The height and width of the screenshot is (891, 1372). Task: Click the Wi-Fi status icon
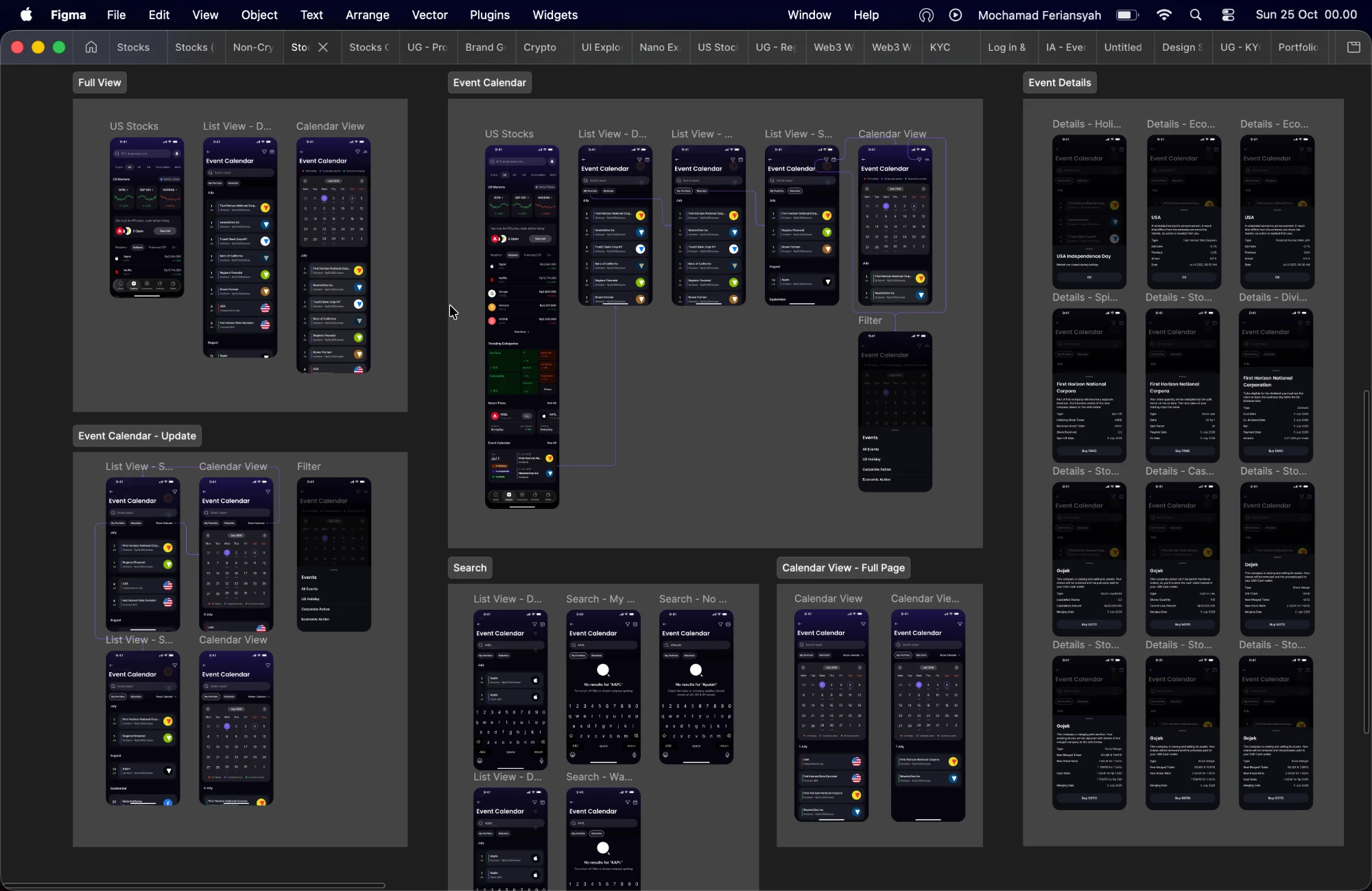pos(1164,15)
